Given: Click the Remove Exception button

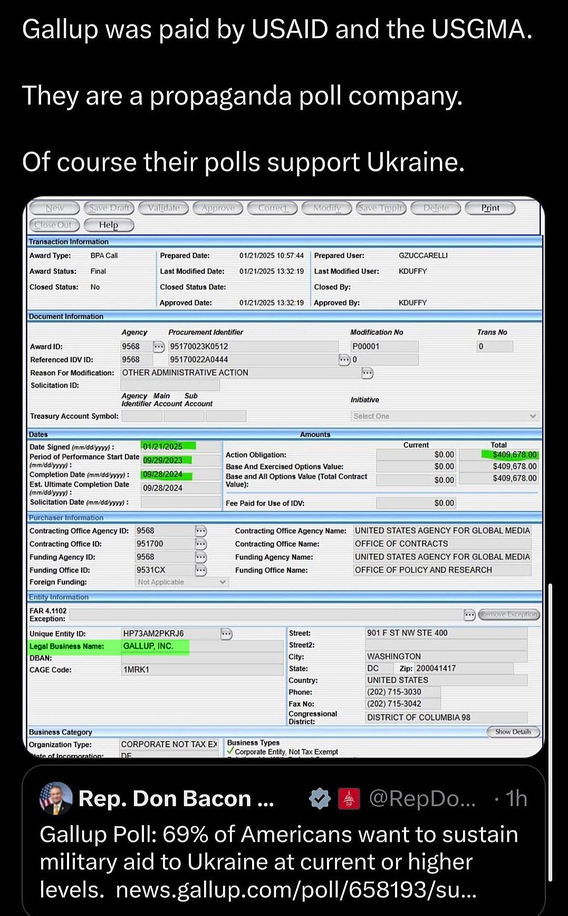Looking at the screenshot, I should (509, 615).
